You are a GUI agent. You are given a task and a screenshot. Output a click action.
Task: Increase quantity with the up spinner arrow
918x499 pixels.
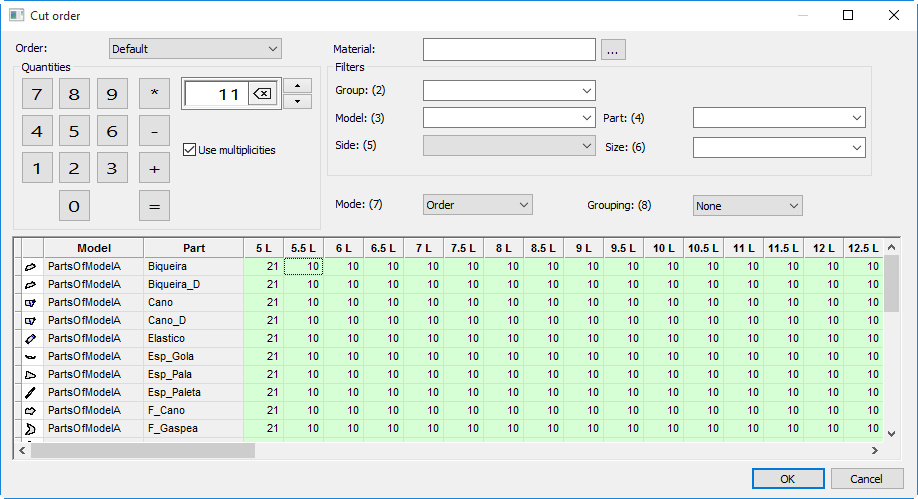297,86
